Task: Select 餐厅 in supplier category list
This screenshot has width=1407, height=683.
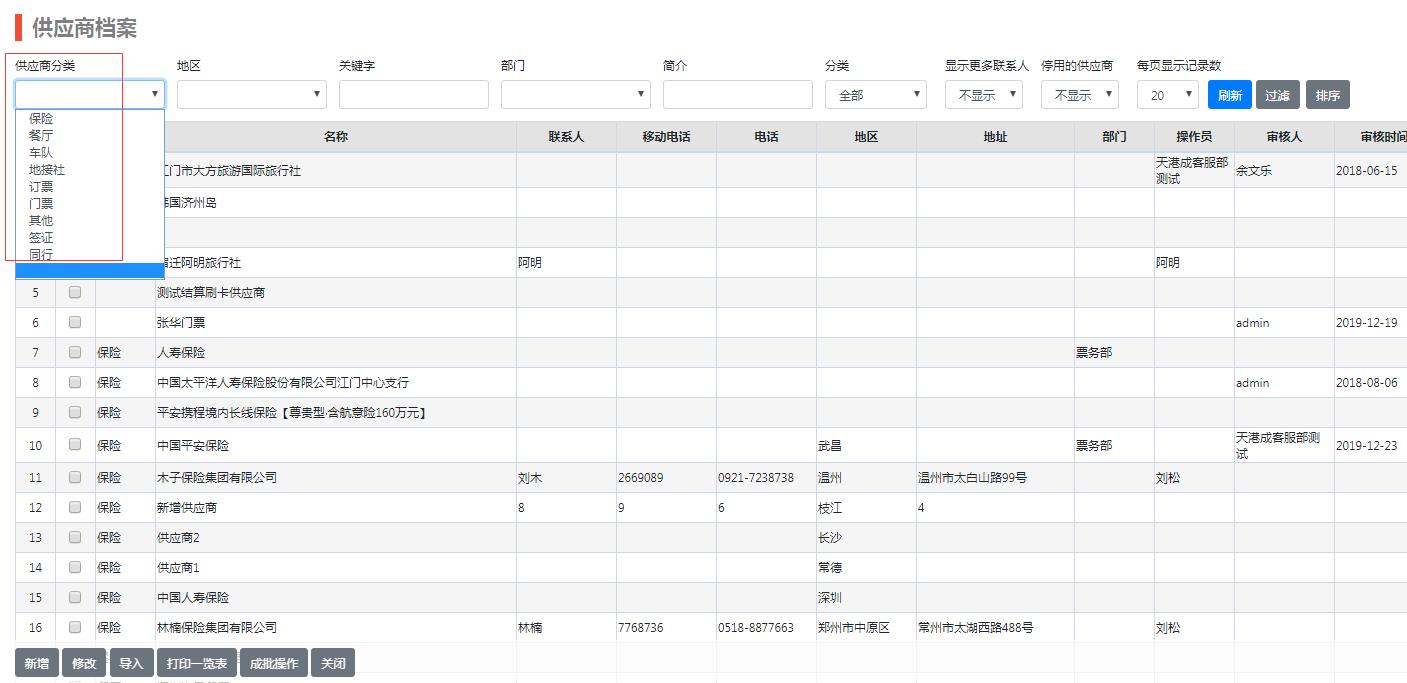Action: click(41, 135)
